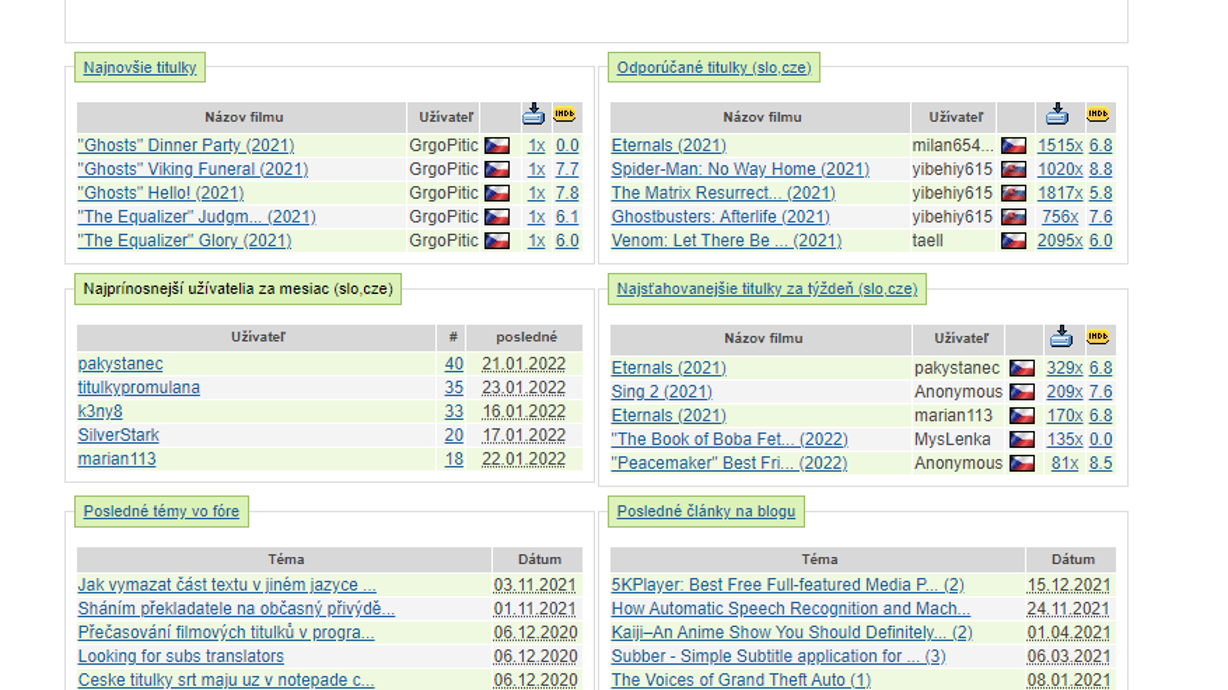Open "Looking for subs translators" forum topic
1228x690 pixels.
(x=181, y=656)
